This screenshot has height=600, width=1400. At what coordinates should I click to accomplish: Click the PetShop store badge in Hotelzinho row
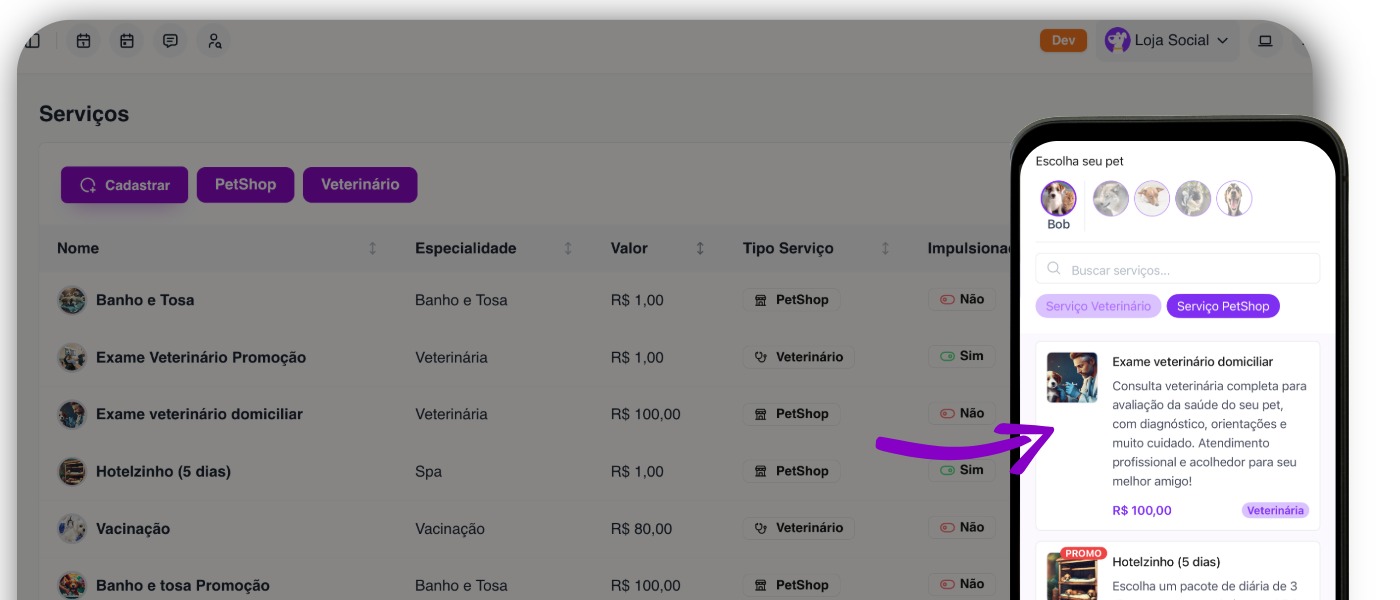pos(791,471)
